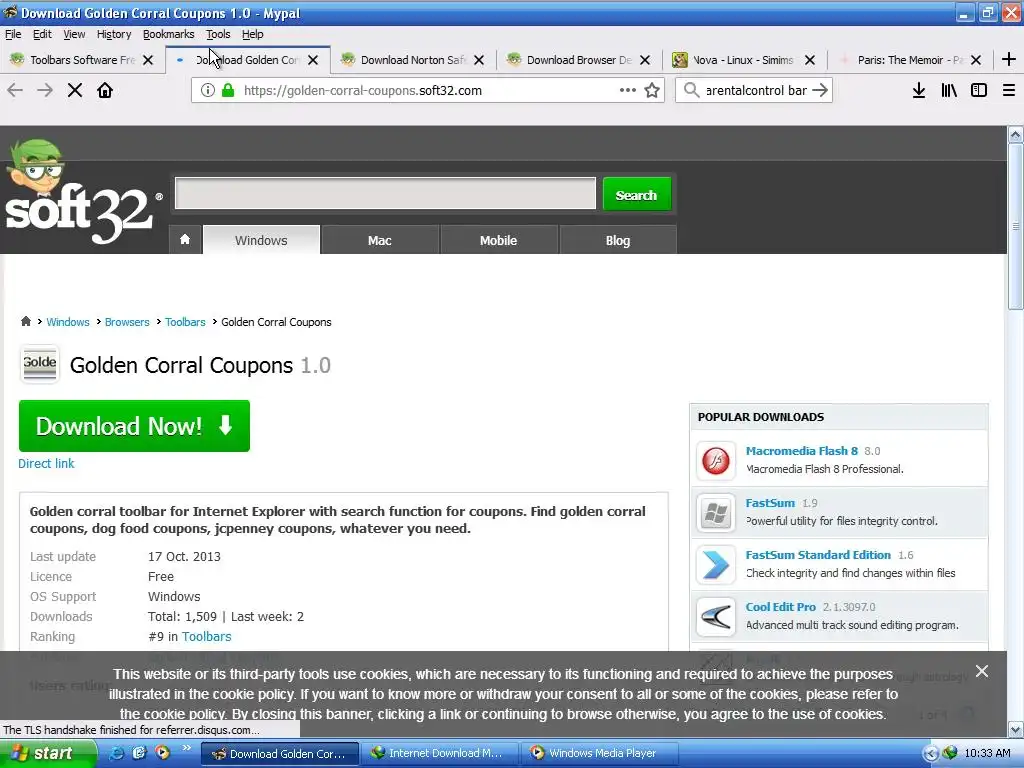Image resolution: width=1024 pixels, height=768 pixels.
Task: Open the FastSum app icon
Action: [716, 513]
